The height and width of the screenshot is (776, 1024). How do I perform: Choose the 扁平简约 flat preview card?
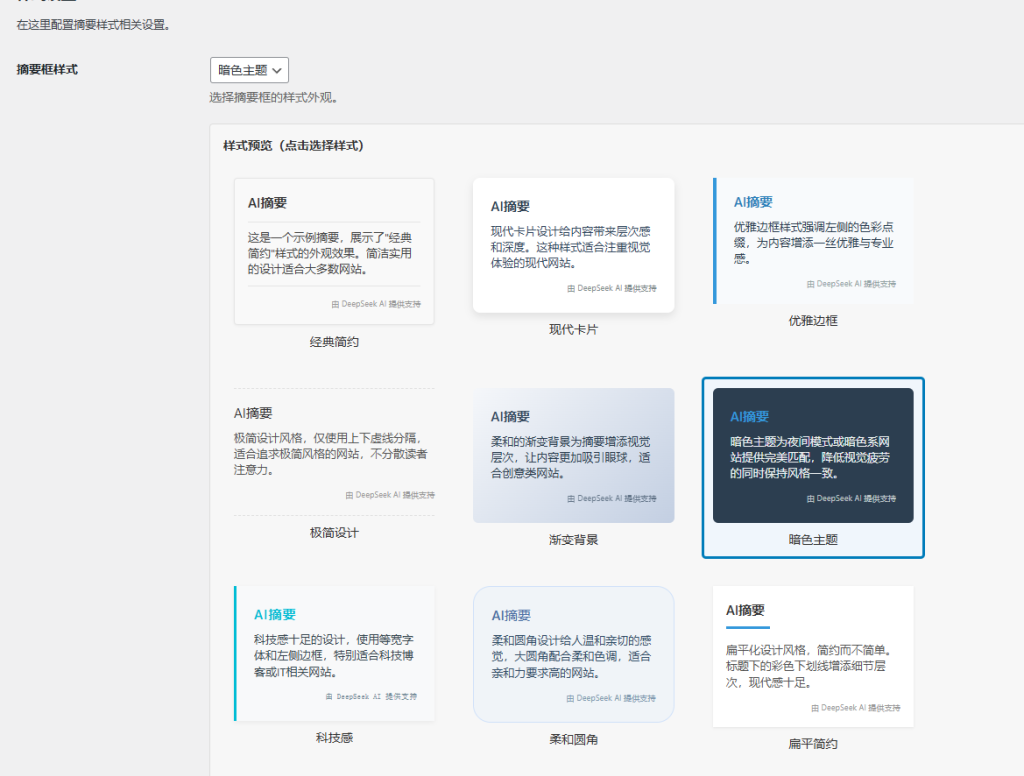(813, 656)
